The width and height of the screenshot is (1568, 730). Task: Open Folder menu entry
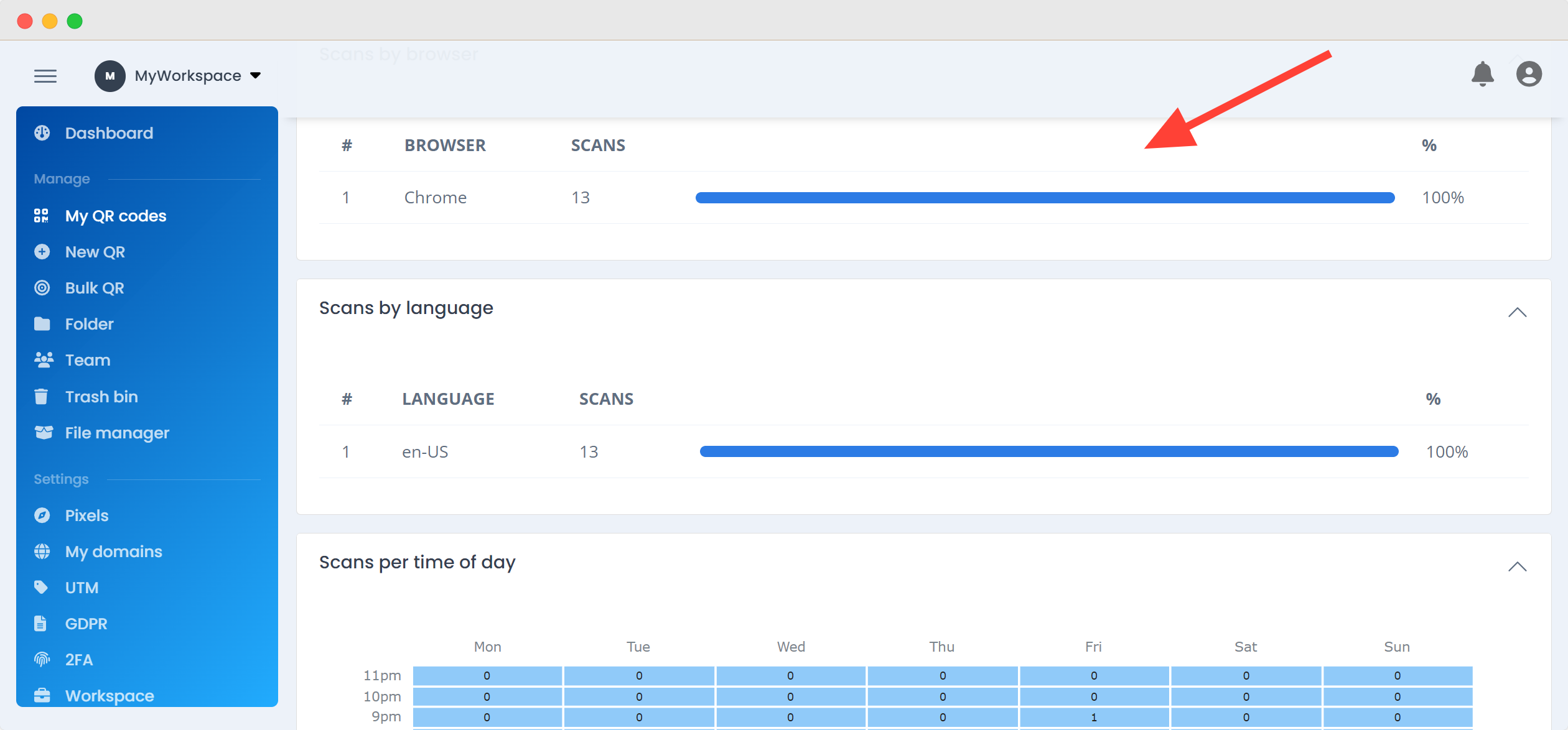90,324
